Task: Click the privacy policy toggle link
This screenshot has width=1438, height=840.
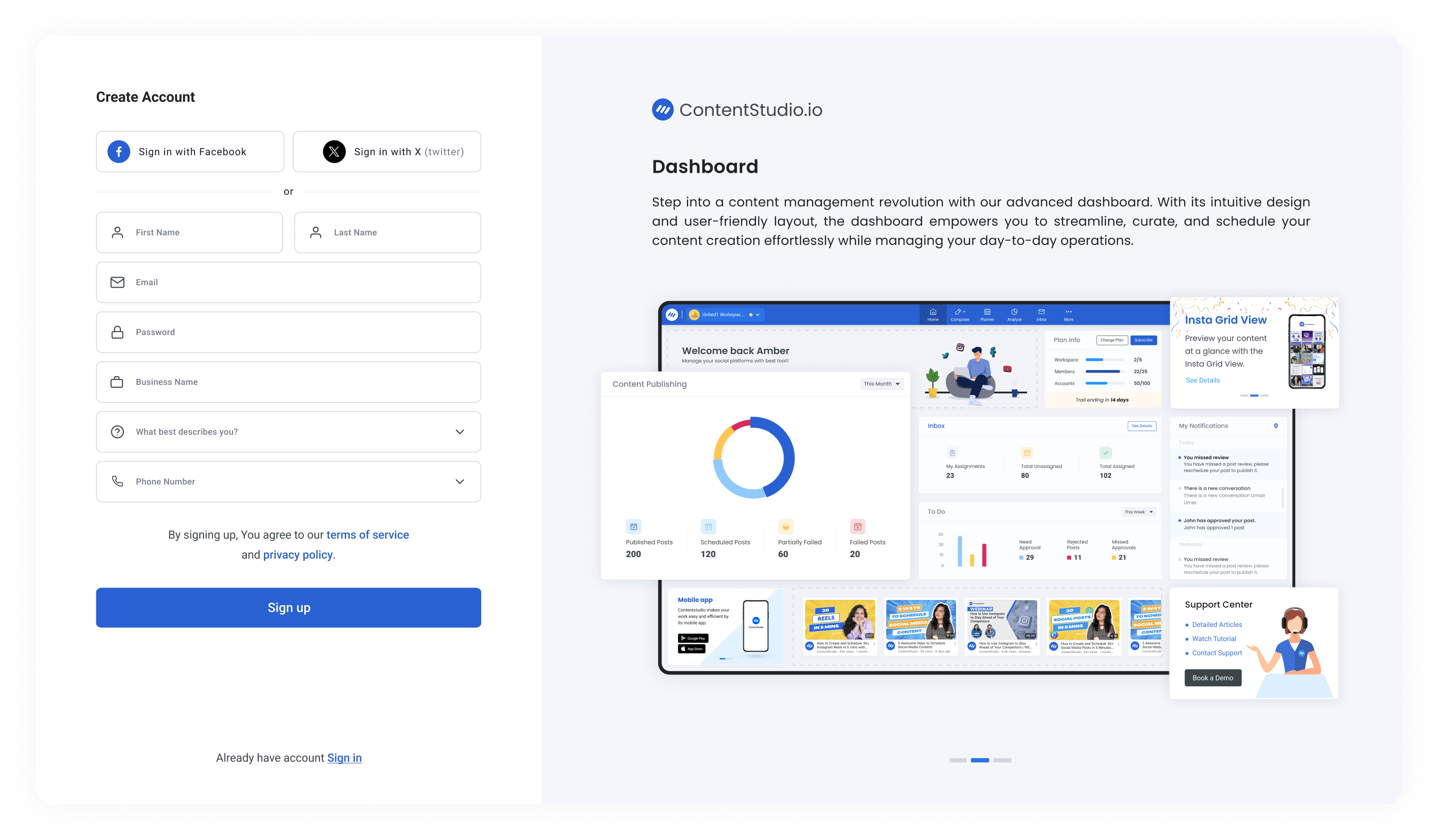Action: (297, 554)
